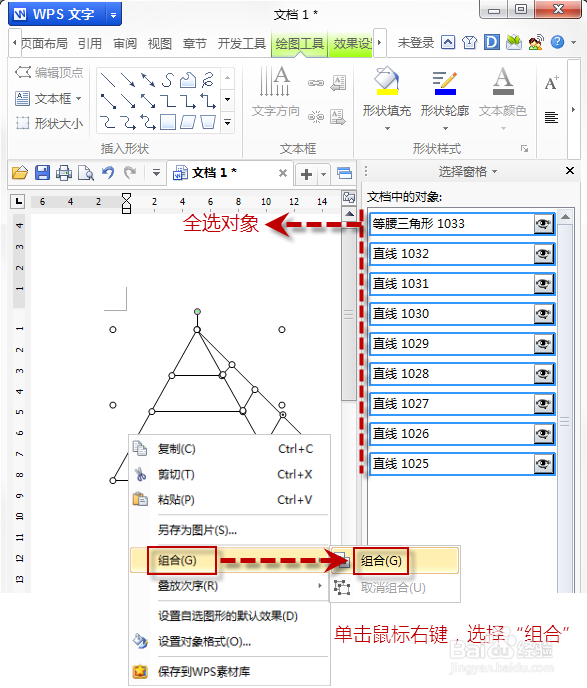Click the increase font size icon
This screenshot has height=688, width=587.
click(x=551, y=82)
